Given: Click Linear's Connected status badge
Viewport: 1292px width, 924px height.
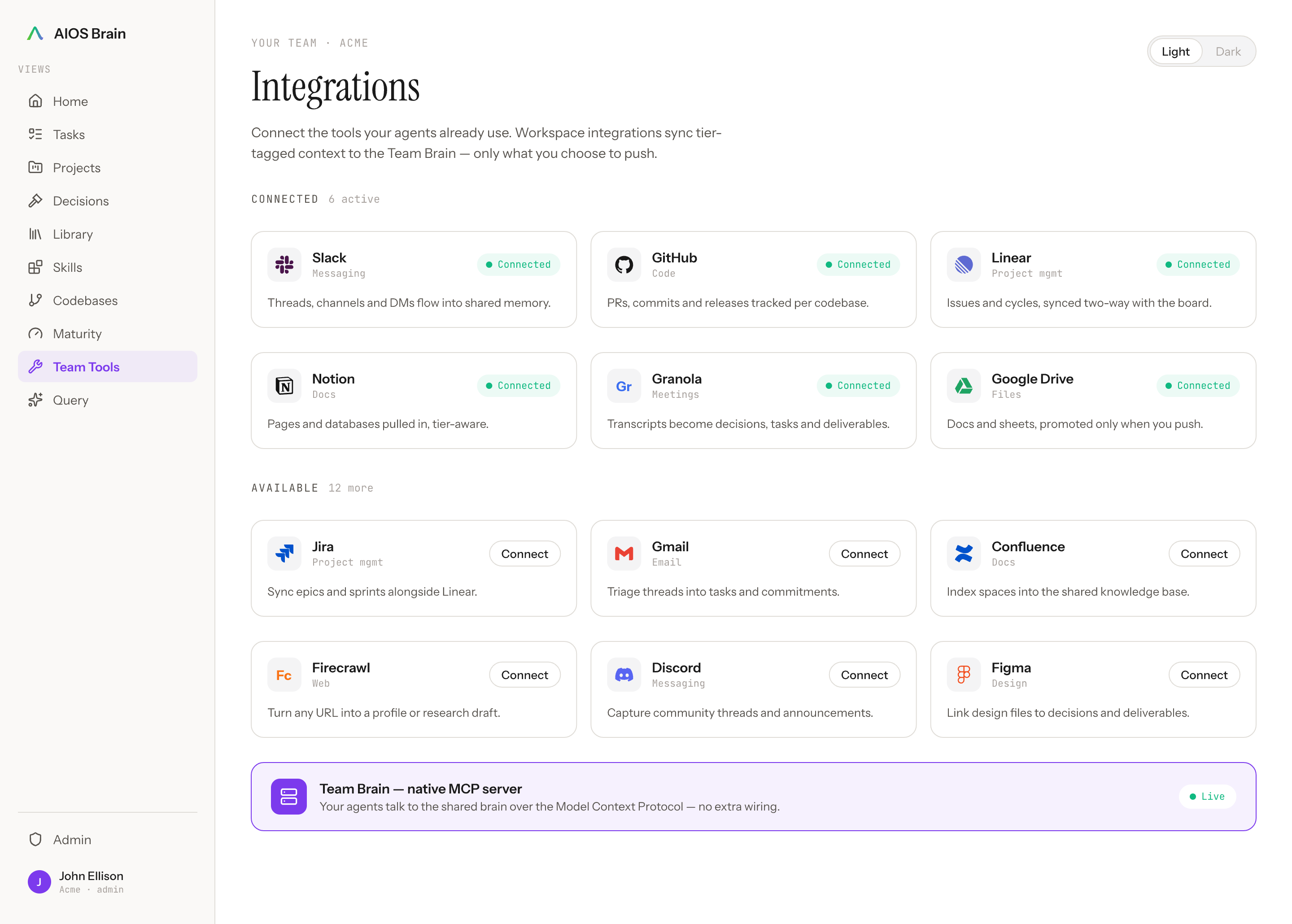Looking at the screenshot, I should pyautogui.click(x=1197, y=265).
